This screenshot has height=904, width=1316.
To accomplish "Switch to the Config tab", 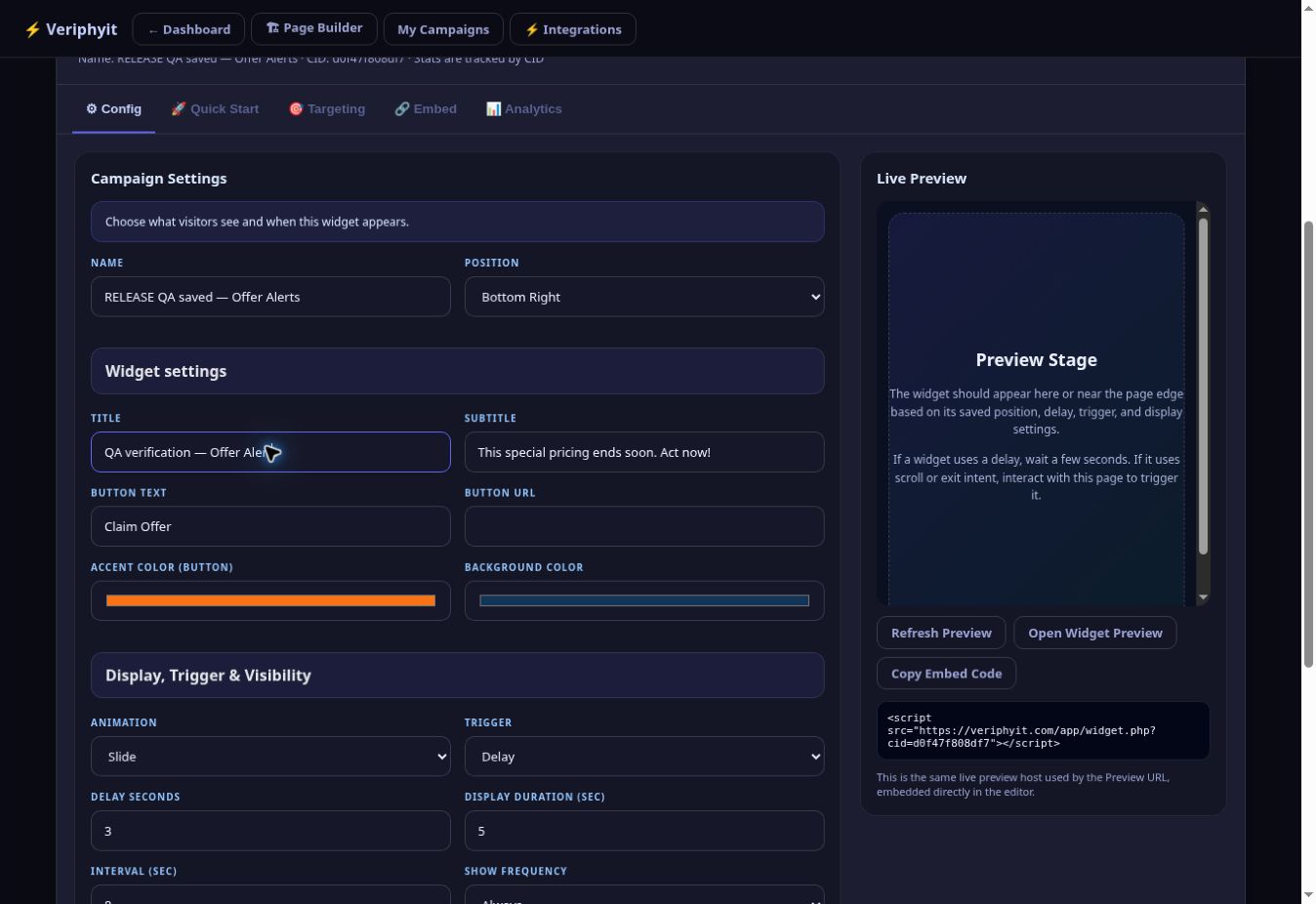I will coord(113,109).
